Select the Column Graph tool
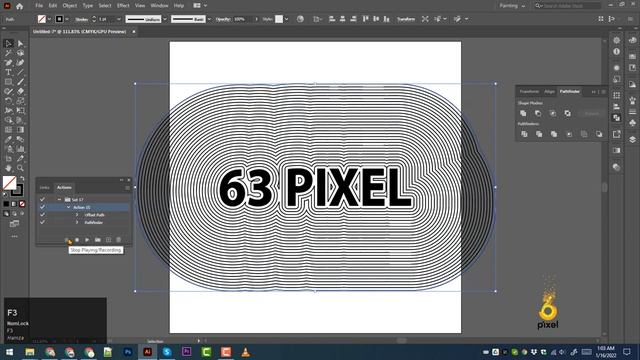Viewport: 640px width, 360px height. 20,149
